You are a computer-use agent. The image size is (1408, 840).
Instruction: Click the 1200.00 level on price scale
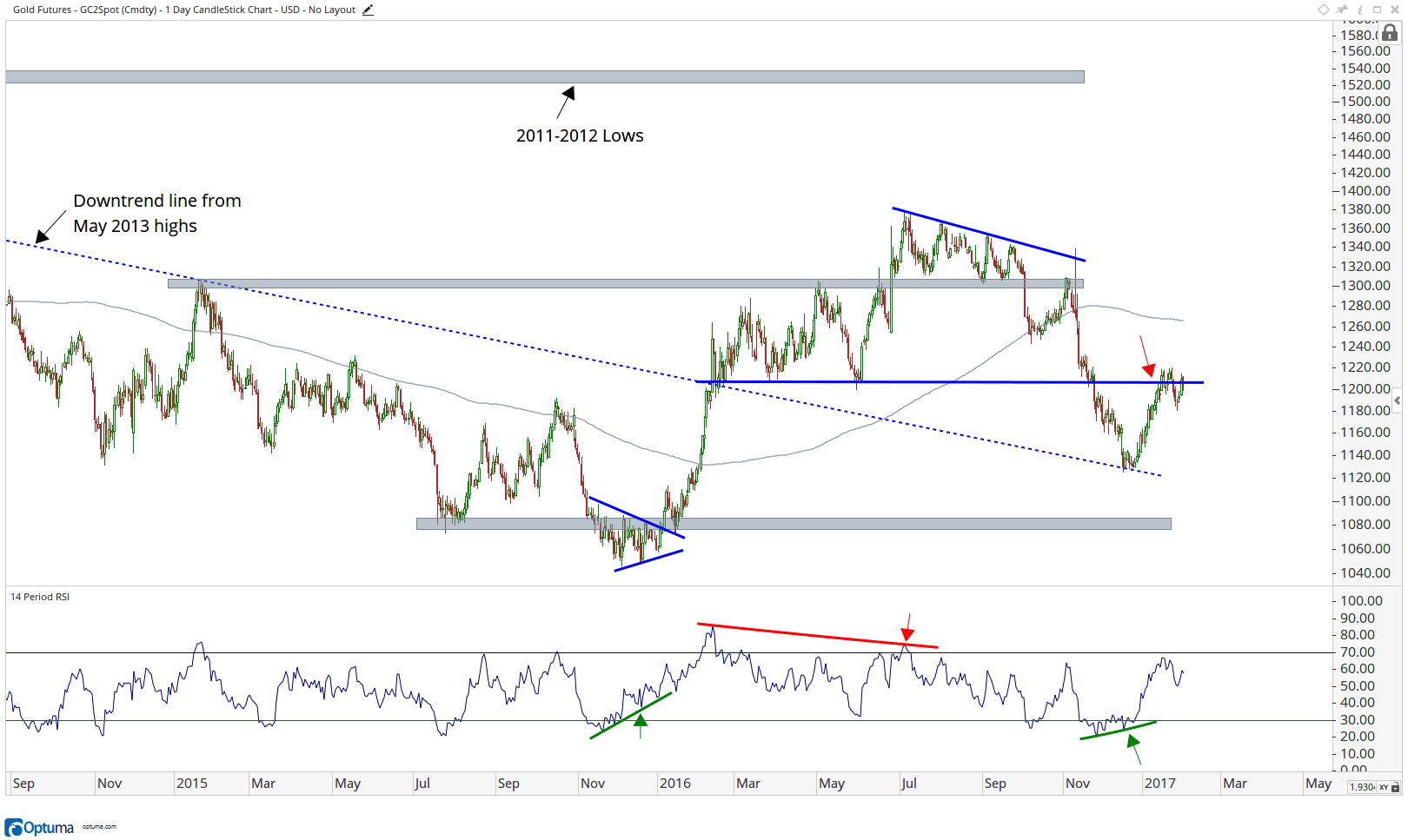1365,388
